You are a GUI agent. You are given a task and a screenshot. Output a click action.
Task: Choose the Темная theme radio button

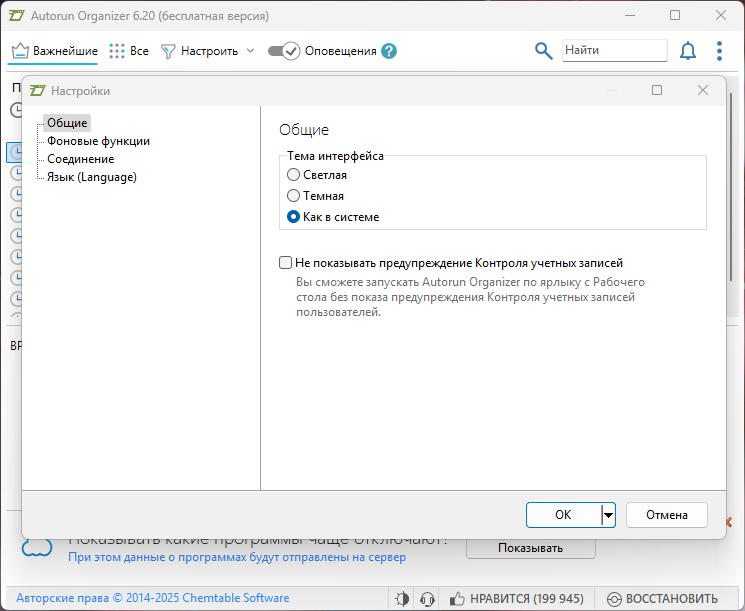click(294, 196)
